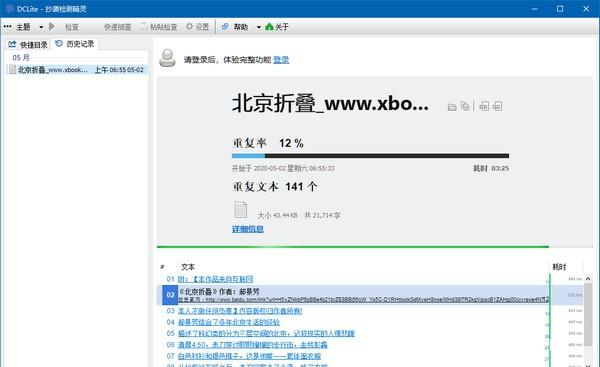
Task: Click the open-folder icon beside the title
Action: point(452,107)
